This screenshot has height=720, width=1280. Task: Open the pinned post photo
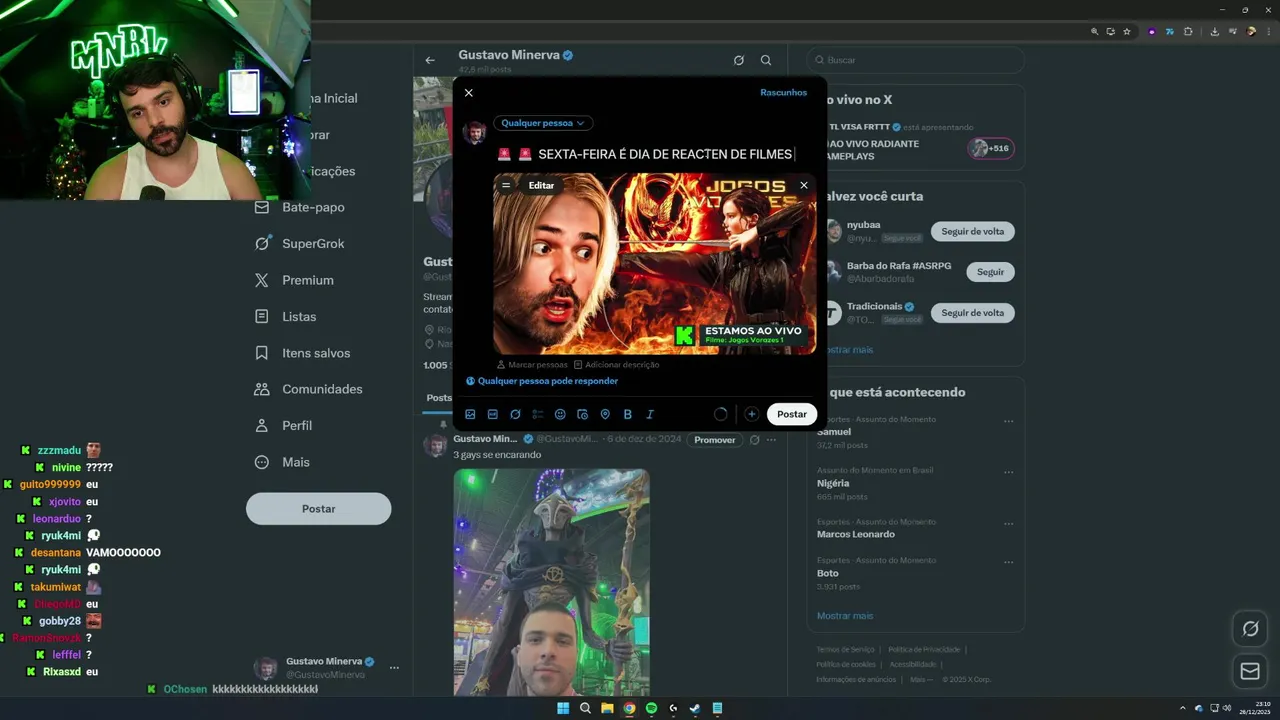click(551, 582)
